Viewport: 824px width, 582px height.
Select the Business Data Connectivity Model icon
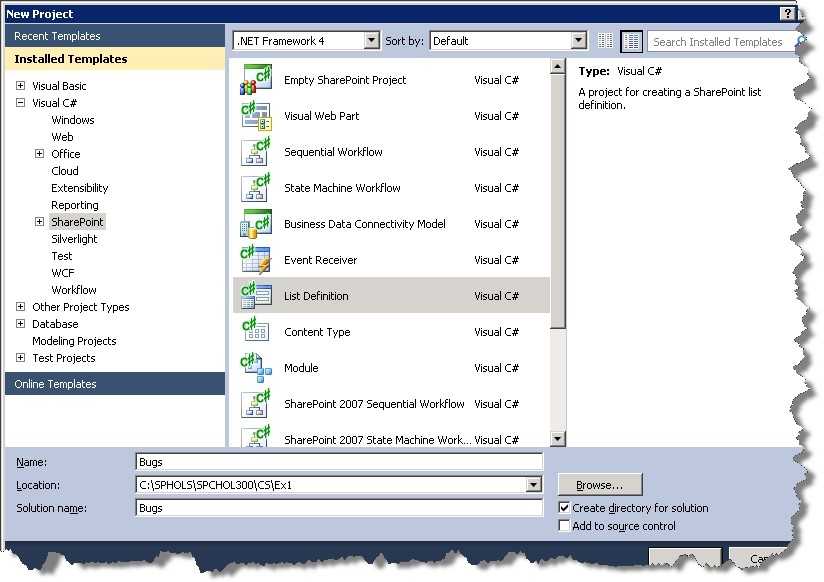[256, 224]
